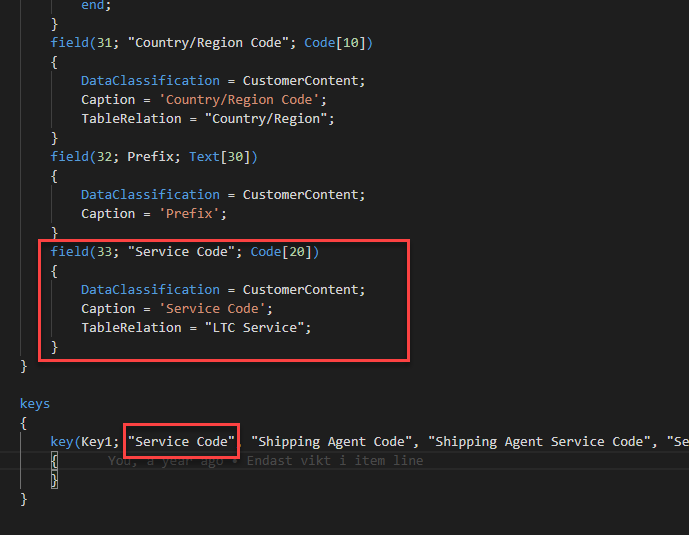The width and height of the screenshot is (689, 535).
Task: Click the key(Key1 declaration
Action: tap(84, 441)
